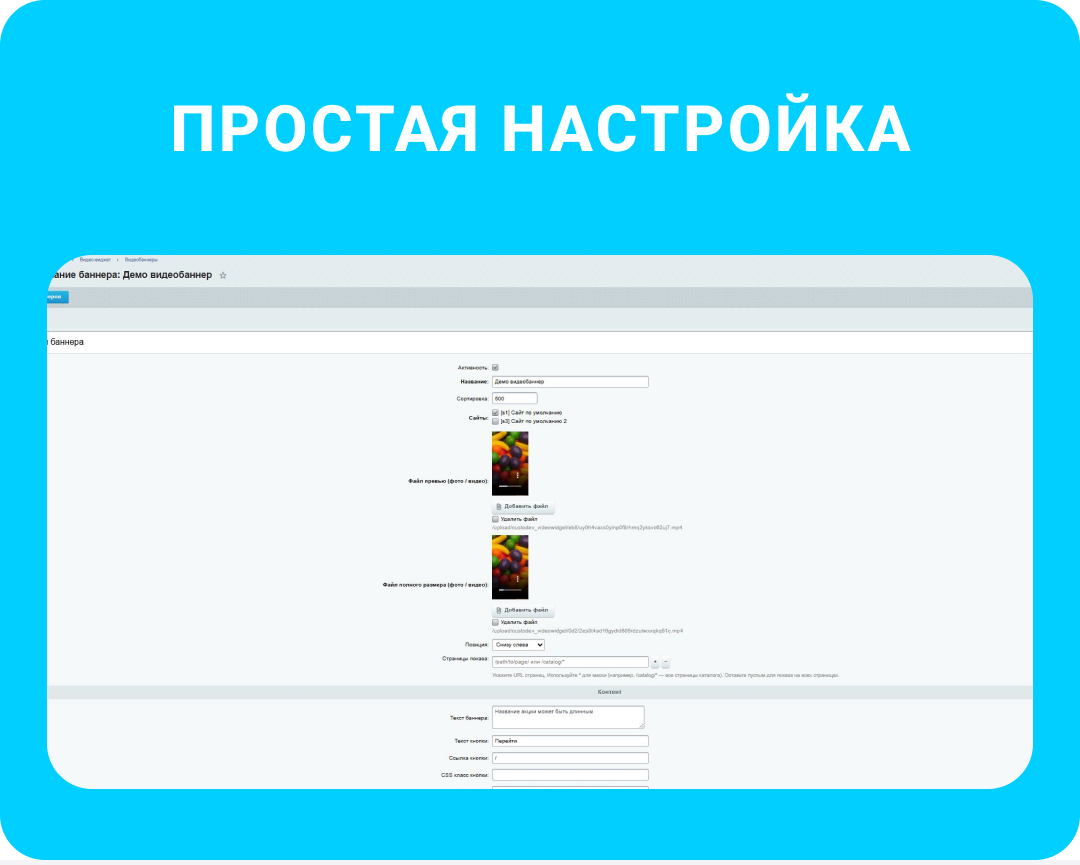Check Удалить файл for the preview file

[x=494, y=517]
